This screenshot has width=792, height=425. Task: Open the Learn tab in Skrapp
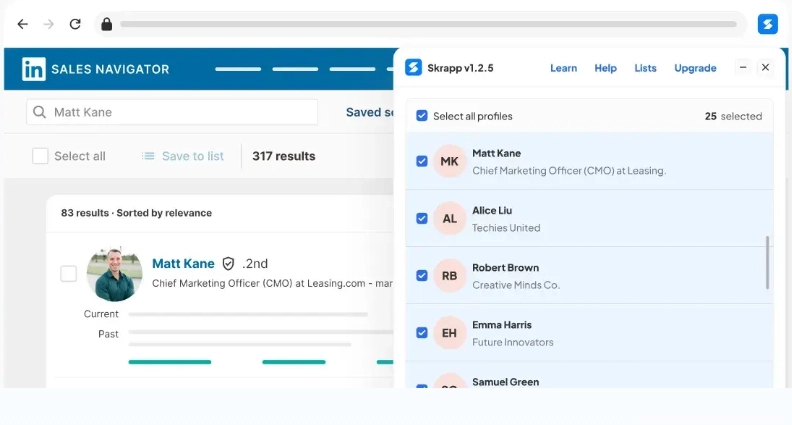[x=563, y=68]
